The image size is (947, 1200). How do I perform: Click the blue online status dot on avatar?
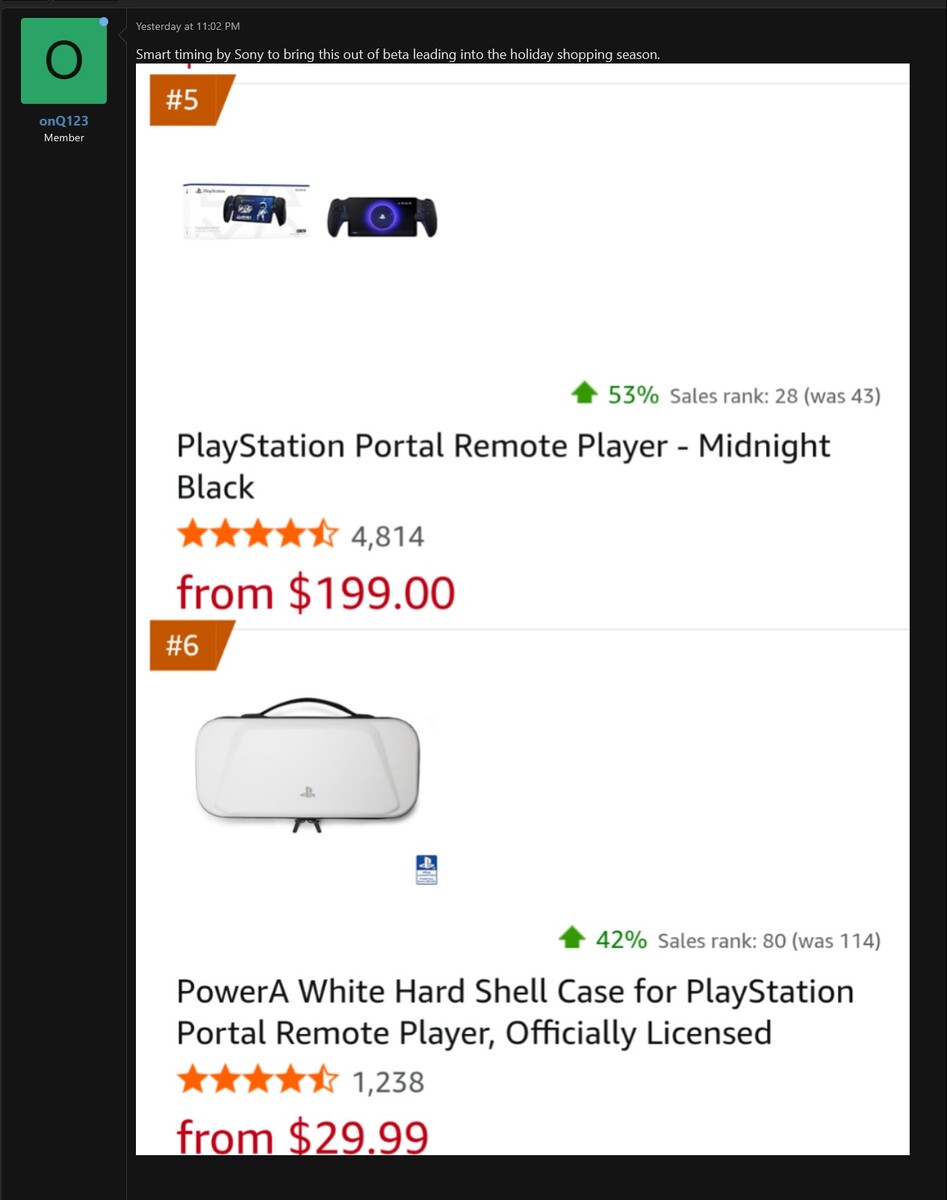(103, 21)
